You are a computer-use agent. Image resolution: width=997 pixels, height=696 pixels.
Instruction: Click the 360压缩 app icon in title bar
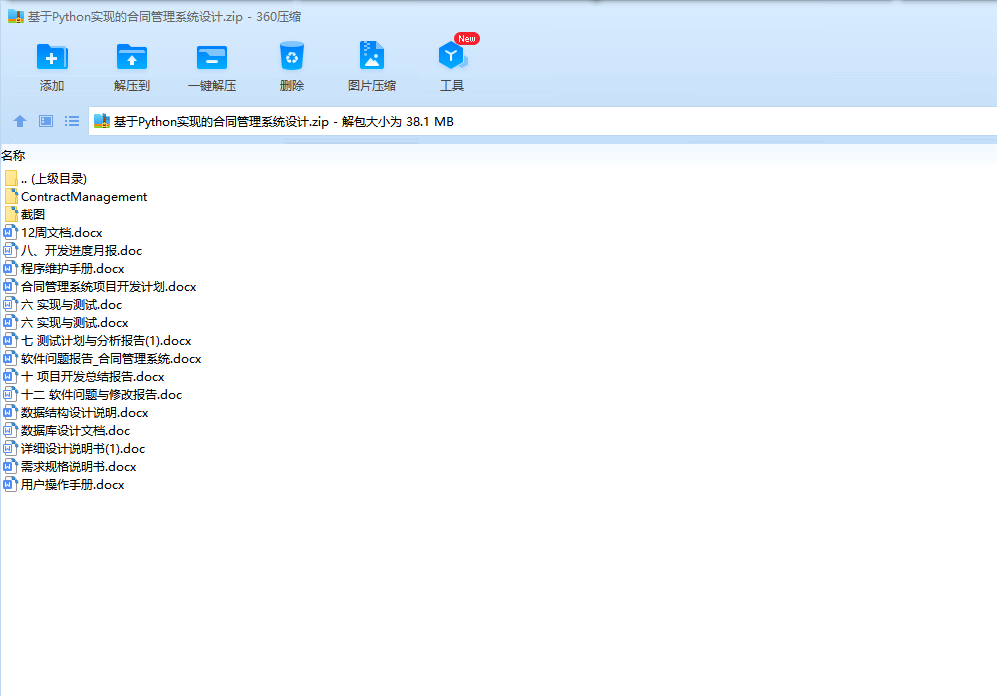point(16,16)
